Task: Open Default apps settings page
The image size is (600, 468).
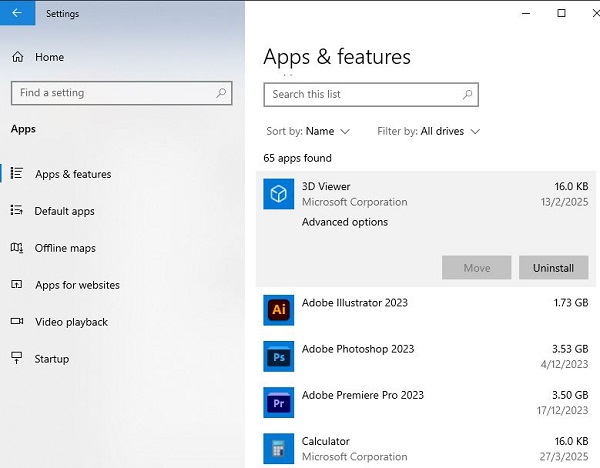Action: (x=64, y=211)
